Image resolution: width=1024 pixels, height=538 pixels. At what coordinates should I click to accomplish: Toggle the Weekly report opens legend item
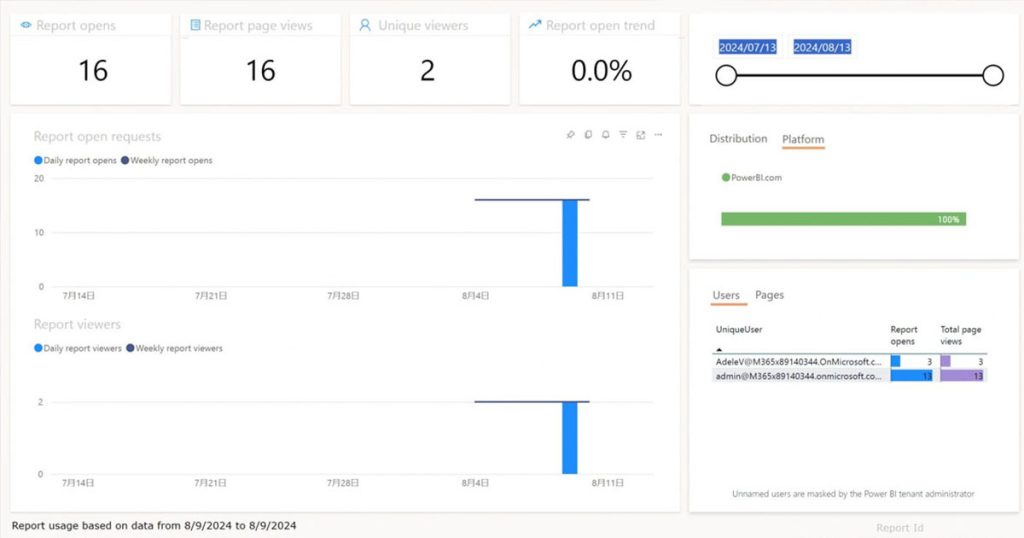click(x=167, y=160)
